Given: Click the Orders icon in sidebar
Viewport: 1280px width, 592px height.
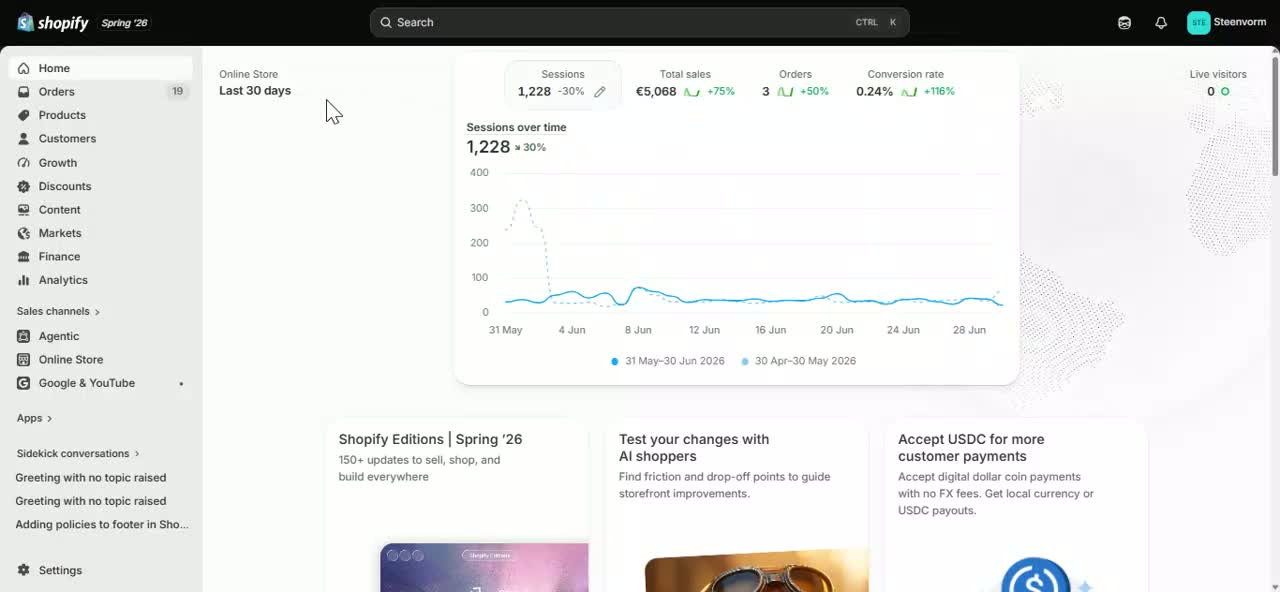Looking at the screenshot, I should [x=24, y=92].
